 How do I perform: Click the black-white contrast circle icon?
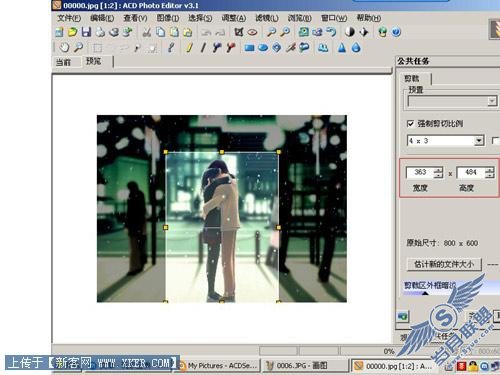[x=349, y=32]
